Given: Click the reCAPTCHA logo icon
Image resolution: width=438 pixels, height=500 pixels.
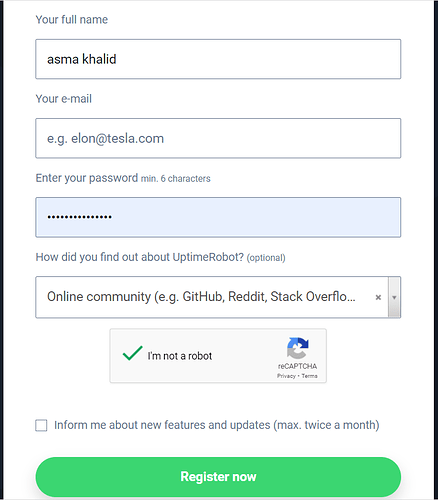Looking at the screenshot, I should click(x=298, y=348).
